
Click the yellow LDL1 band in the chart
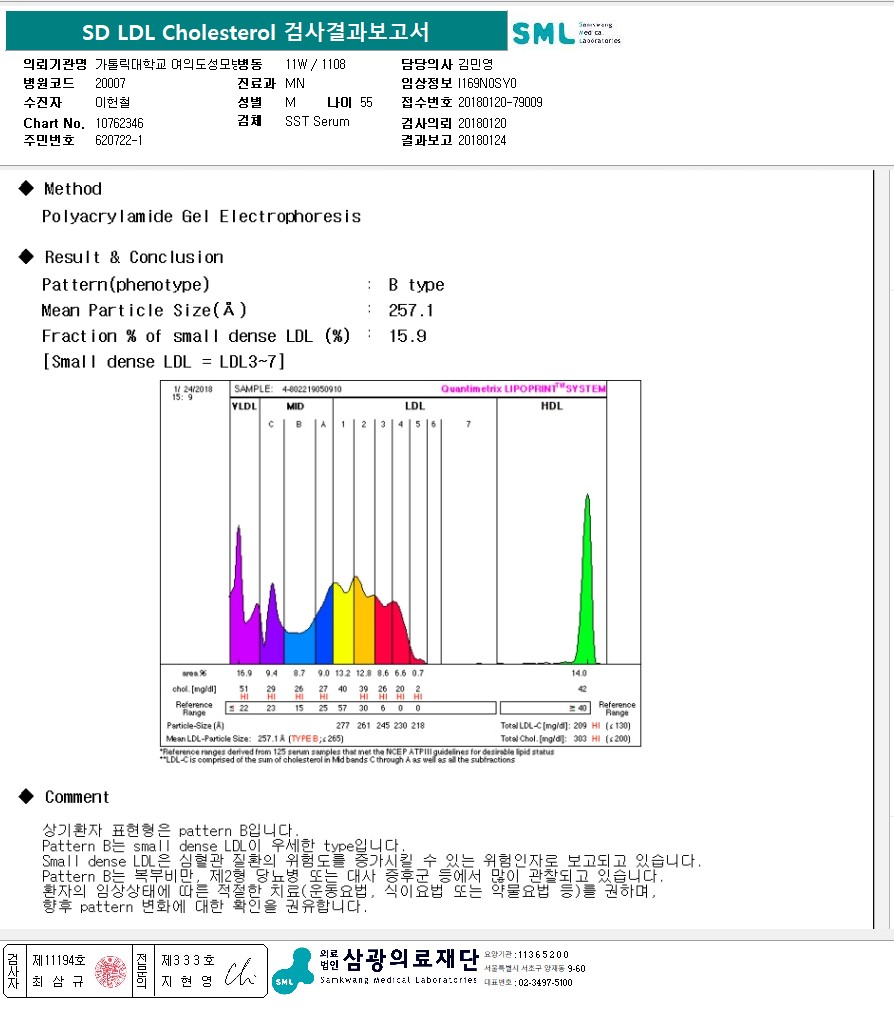pyautogui.click(x=343, y=624)
